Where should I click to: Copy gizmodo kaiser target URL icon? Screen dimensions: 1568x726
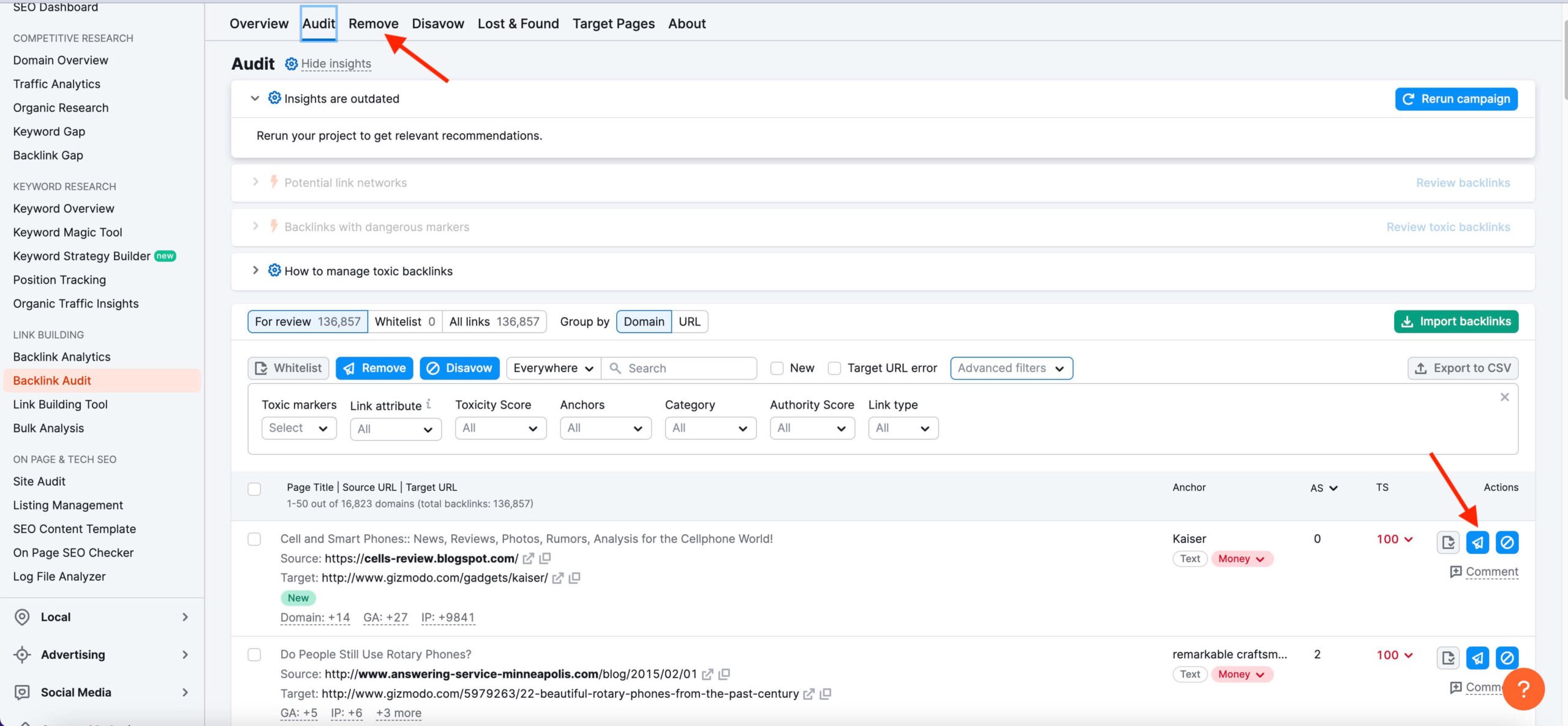pos(575,578)
